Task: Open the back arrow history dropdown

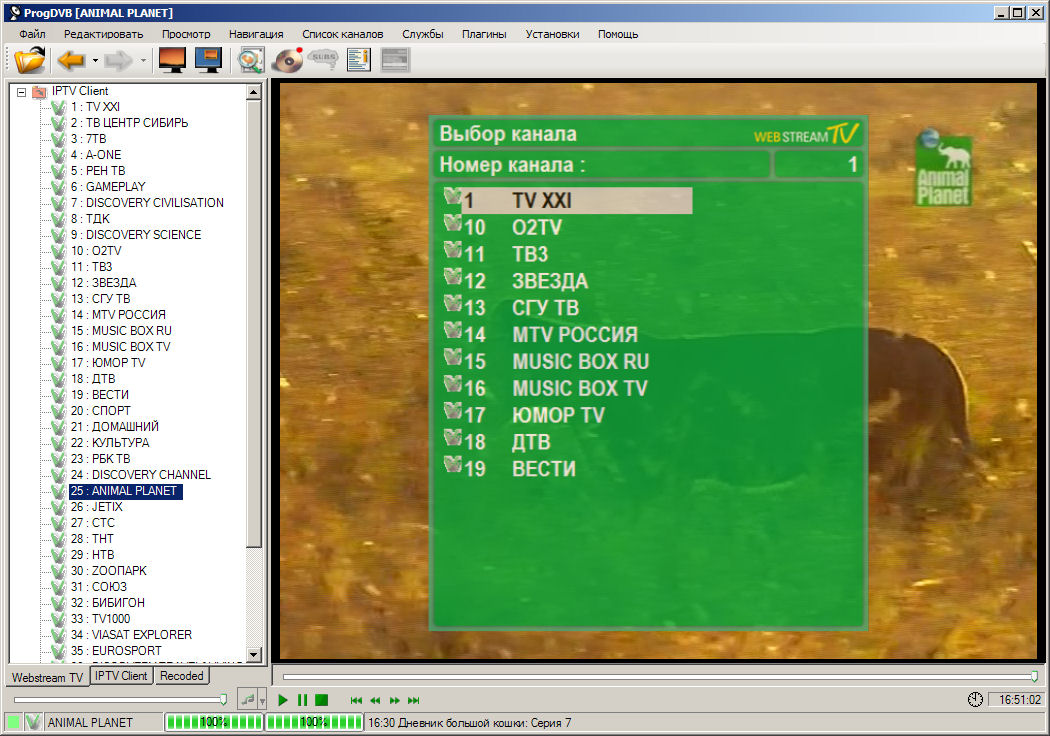Action: tap(95, 60)
